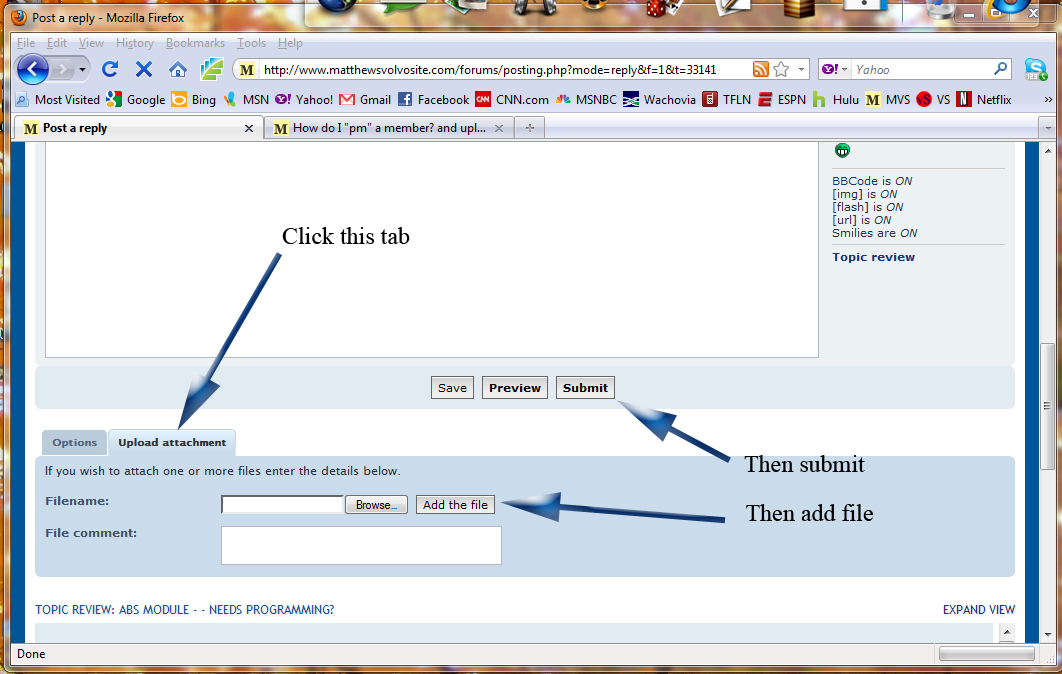1062x674 pixels.
Task: Bookmark this page with the star icon
Action: 781,69
